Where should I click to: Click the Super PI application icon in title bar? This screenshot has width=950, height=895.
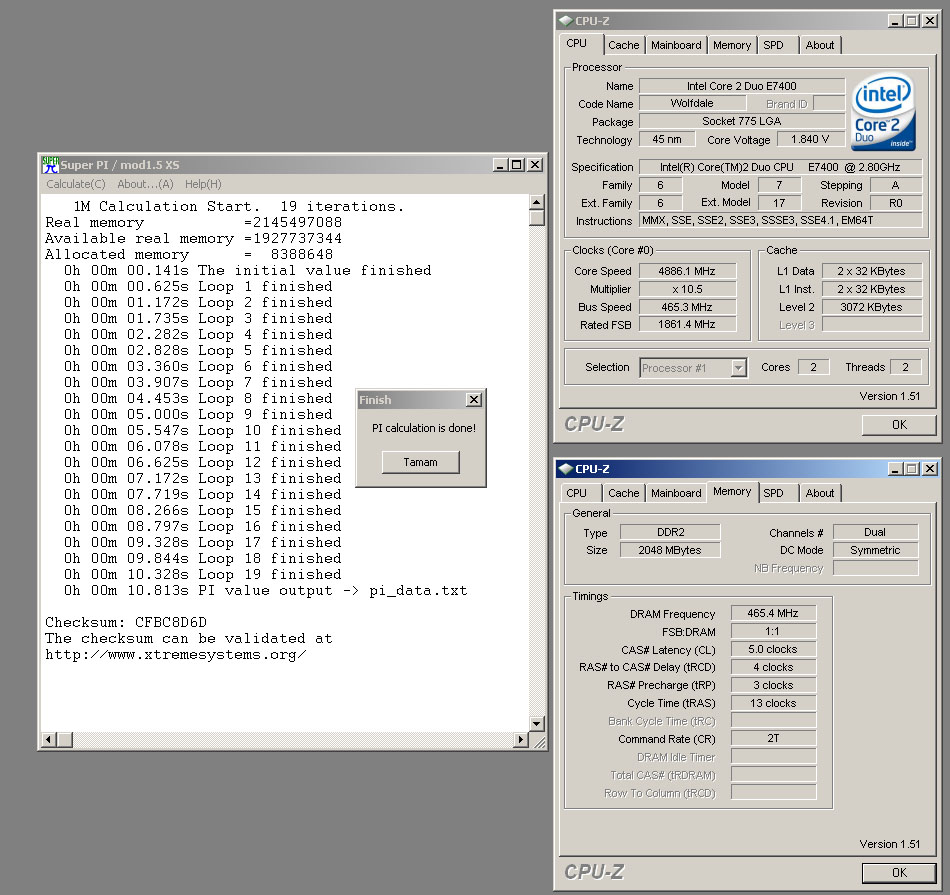[x=50, y=165]
